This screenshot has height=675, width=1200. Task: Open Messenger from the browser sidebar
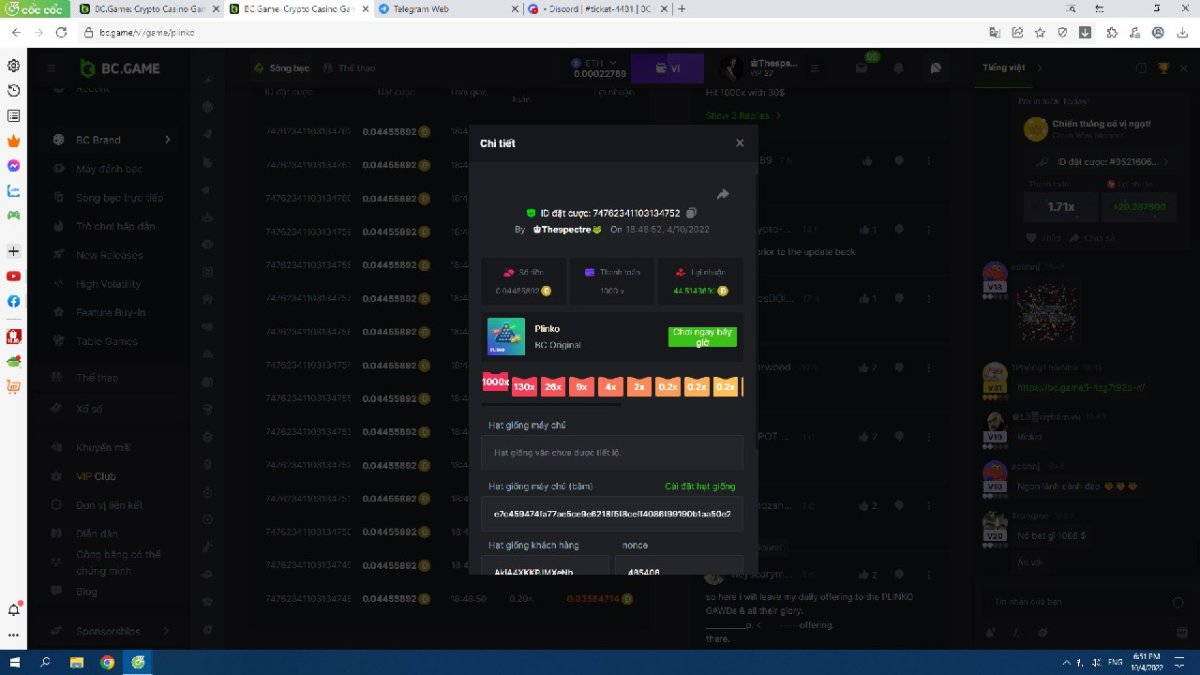coord(14,166)
